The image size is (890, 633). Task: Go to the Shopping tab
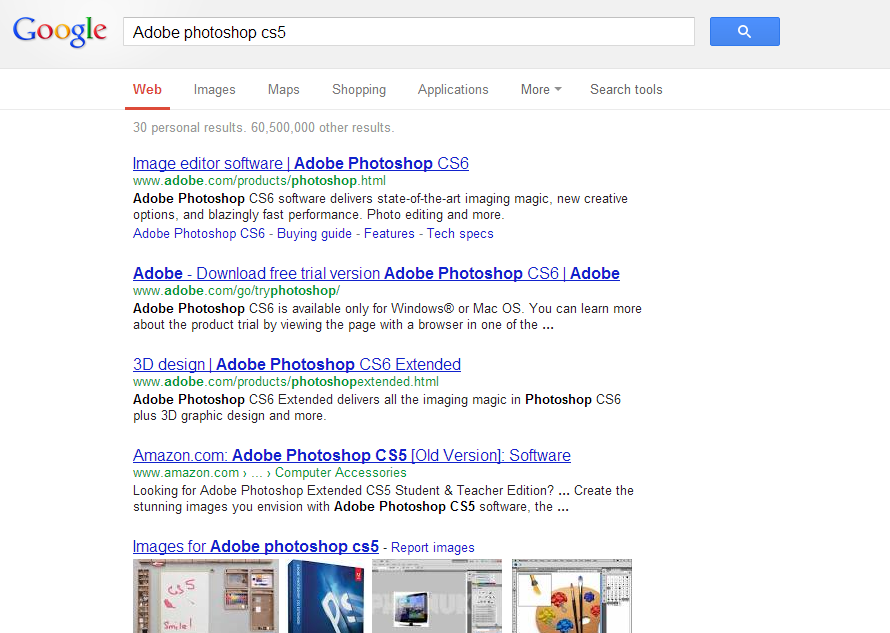[359, 90]
